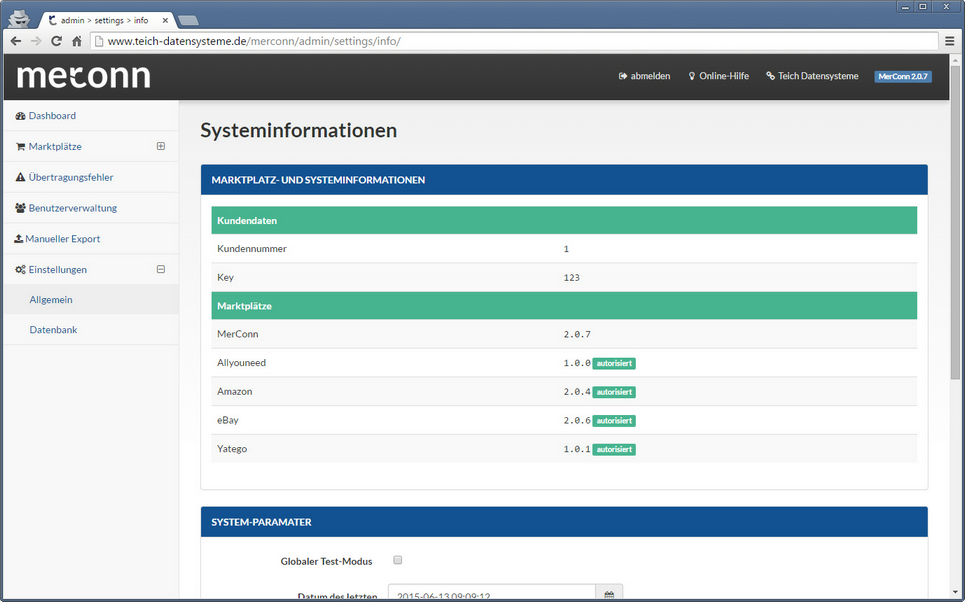
Task: Click the merconn logo
Action: click(x=84, y=77)
